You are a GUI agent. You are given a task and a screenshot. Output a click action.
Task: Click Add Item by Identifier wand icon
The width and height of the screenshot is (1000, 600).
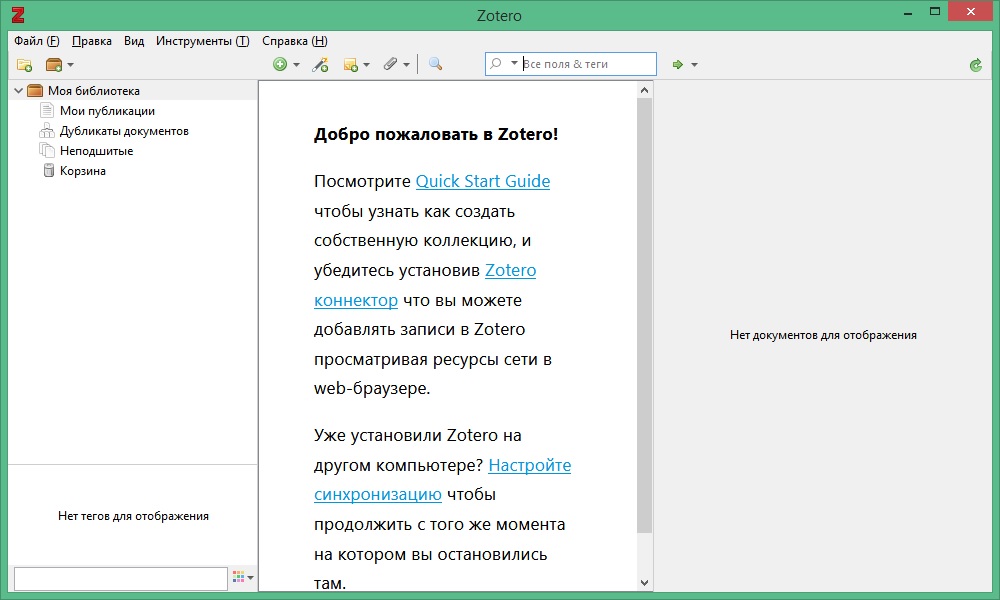click(320, 65)
